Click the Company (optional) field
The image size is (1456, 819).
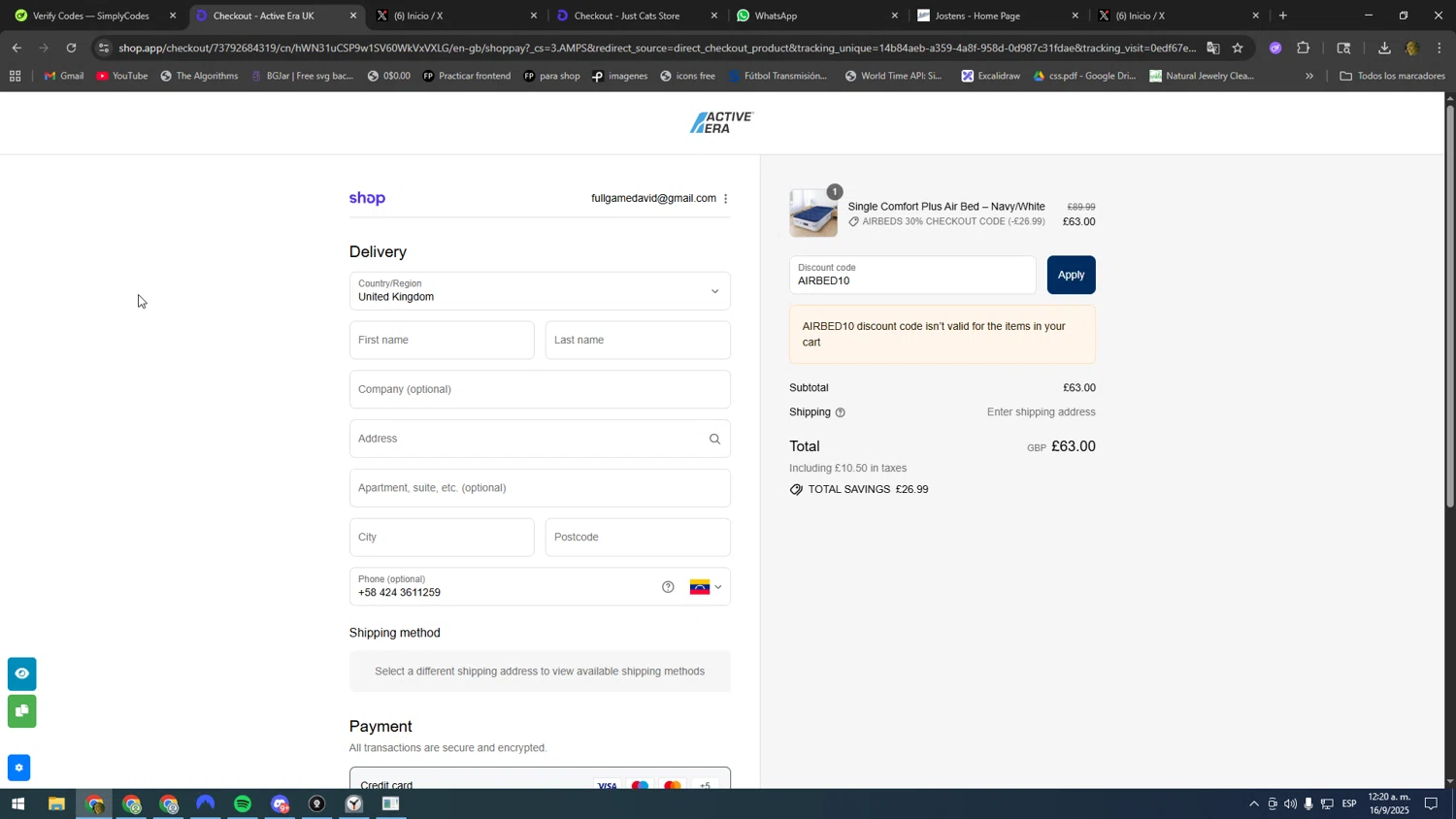(540, 389)
